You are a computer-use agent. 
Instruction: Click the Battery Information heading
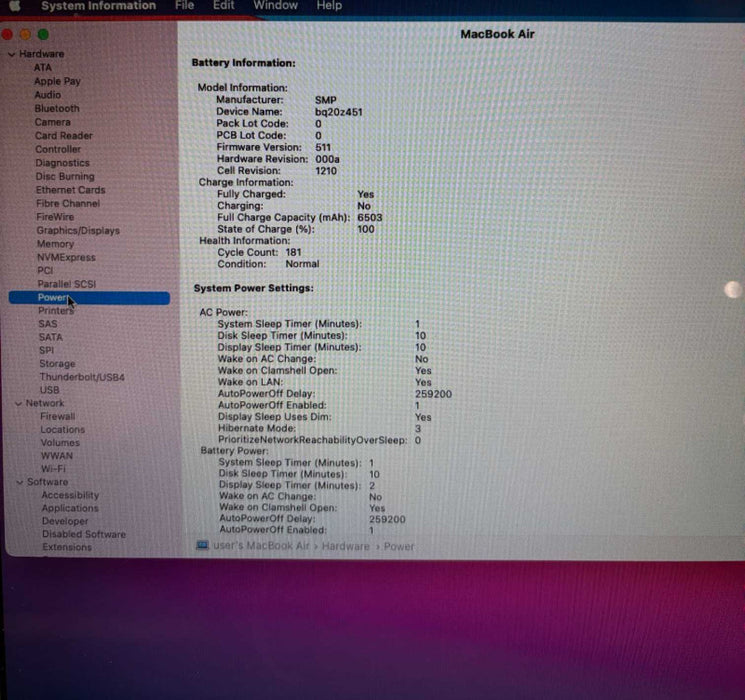tap(243, 63)
